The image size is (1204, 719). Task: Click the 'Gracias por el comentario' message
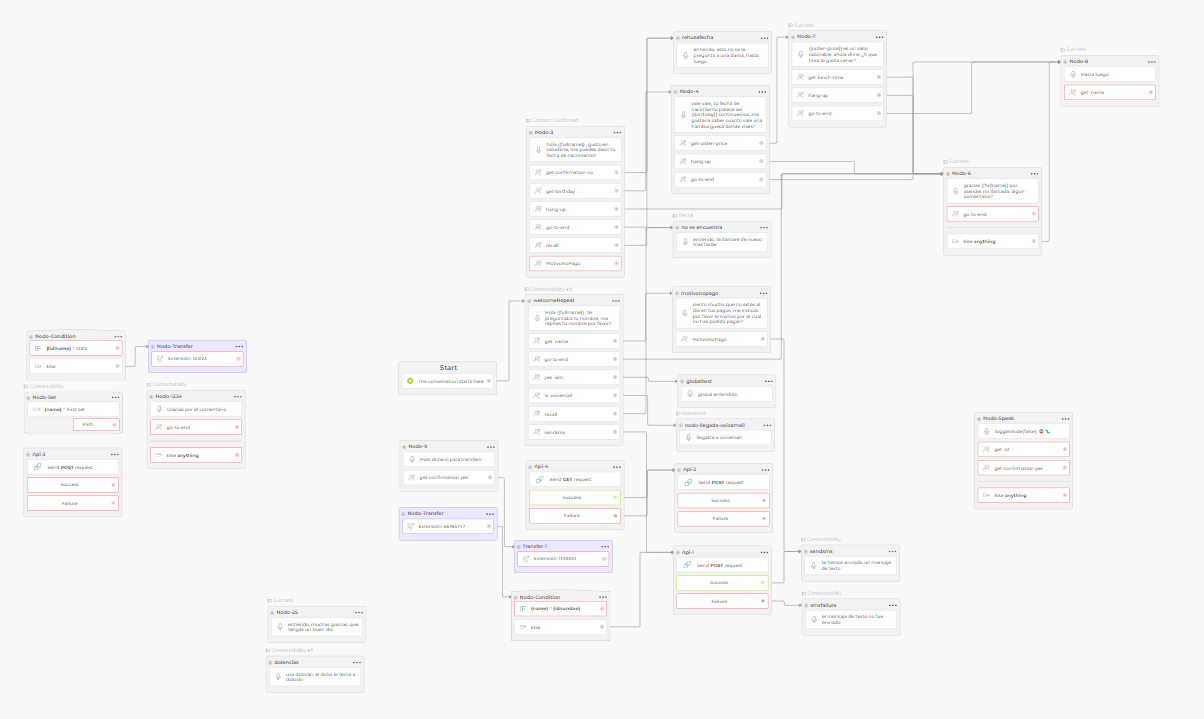(196, 409)
